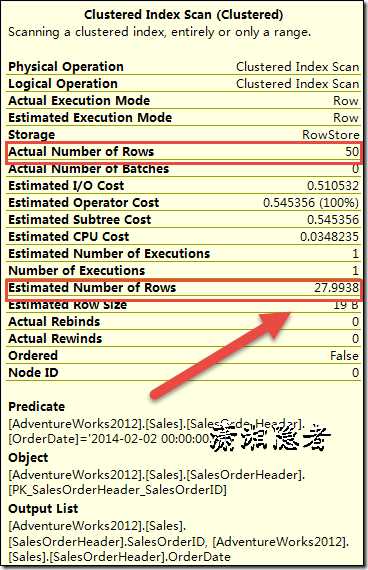The height and width of the screenshot is (570, 368).
Task: Select the 'Estimated Number of Executions' label
Action: (109, 254)
